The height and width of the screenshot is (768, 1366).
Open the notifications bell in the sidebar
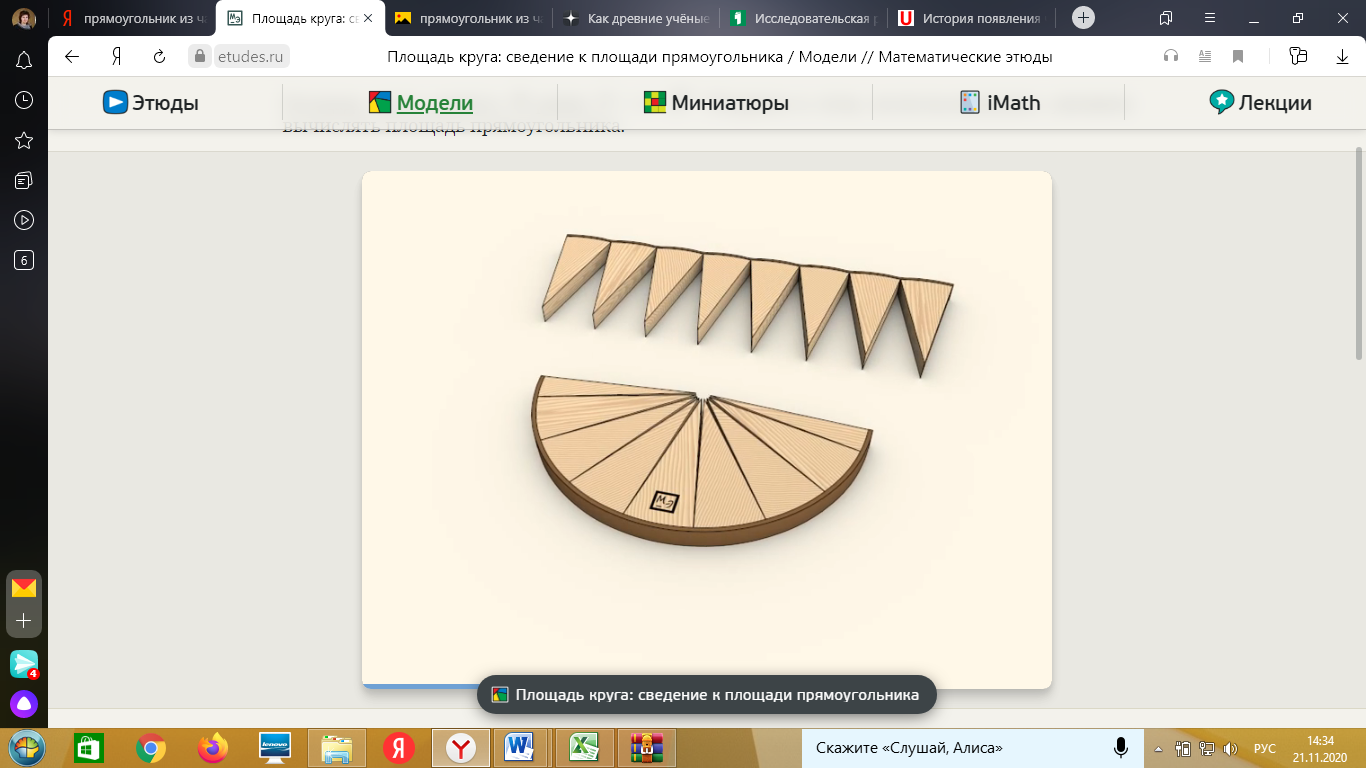click(x=24, y=61)
